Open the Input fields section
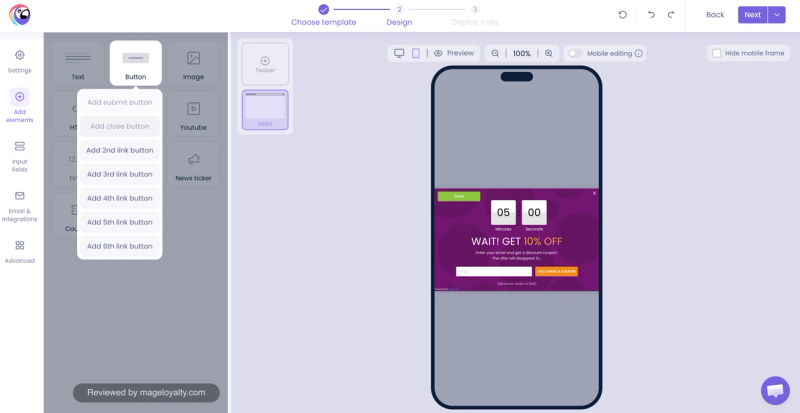Image resolution: width=800 pixels, height=413 pixels. click(19, 157)
